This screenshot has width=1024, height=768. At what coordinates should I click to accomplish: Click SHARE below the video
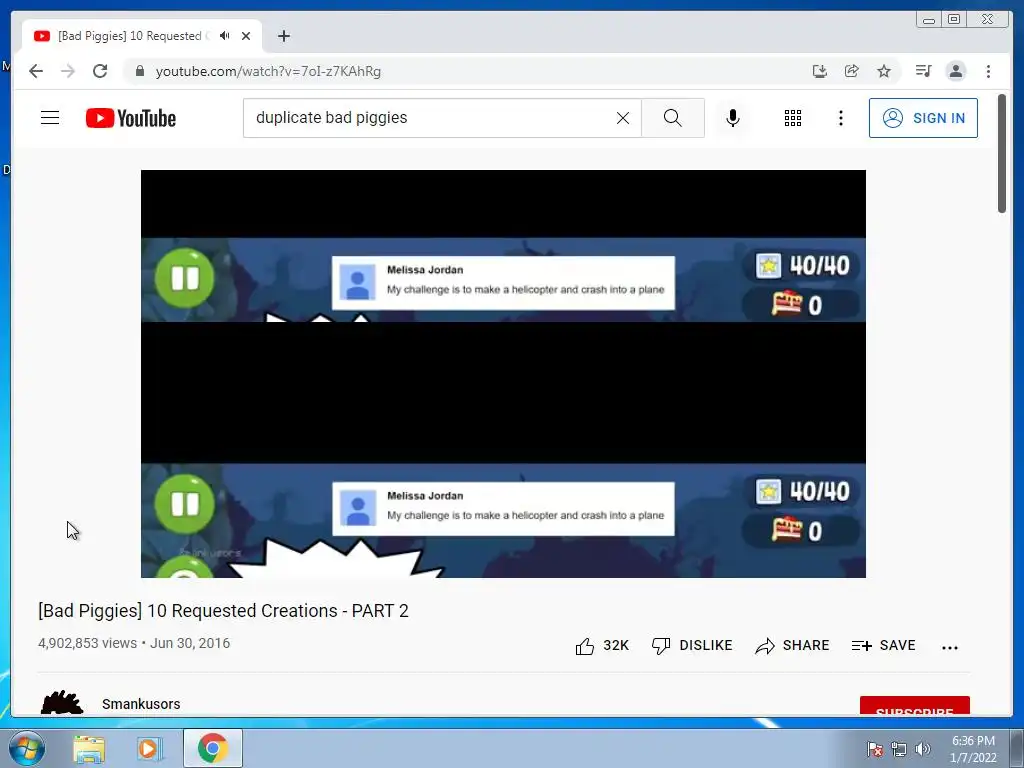point(792,646)
